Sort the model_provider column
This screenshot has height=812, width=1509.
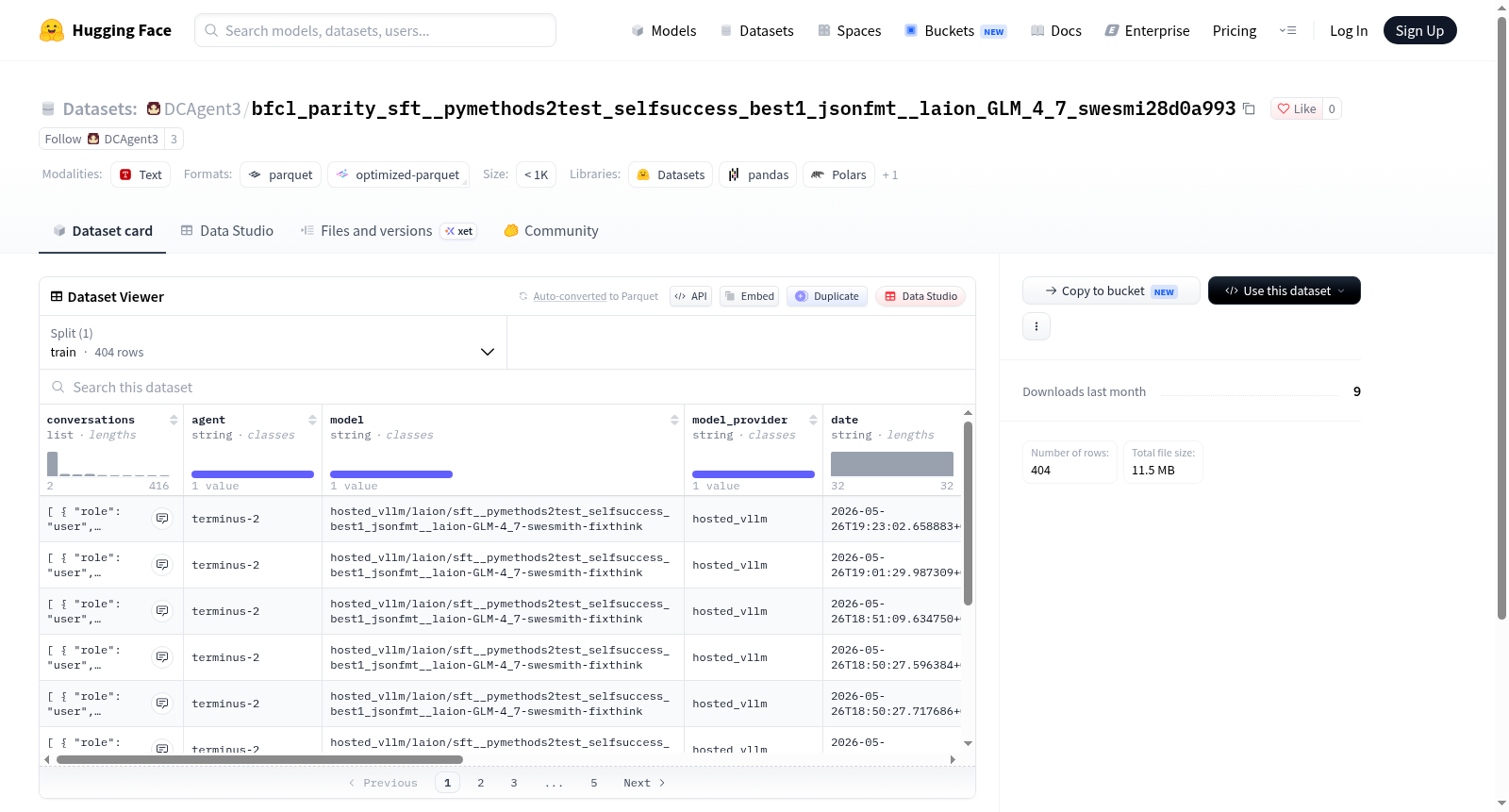813,420
